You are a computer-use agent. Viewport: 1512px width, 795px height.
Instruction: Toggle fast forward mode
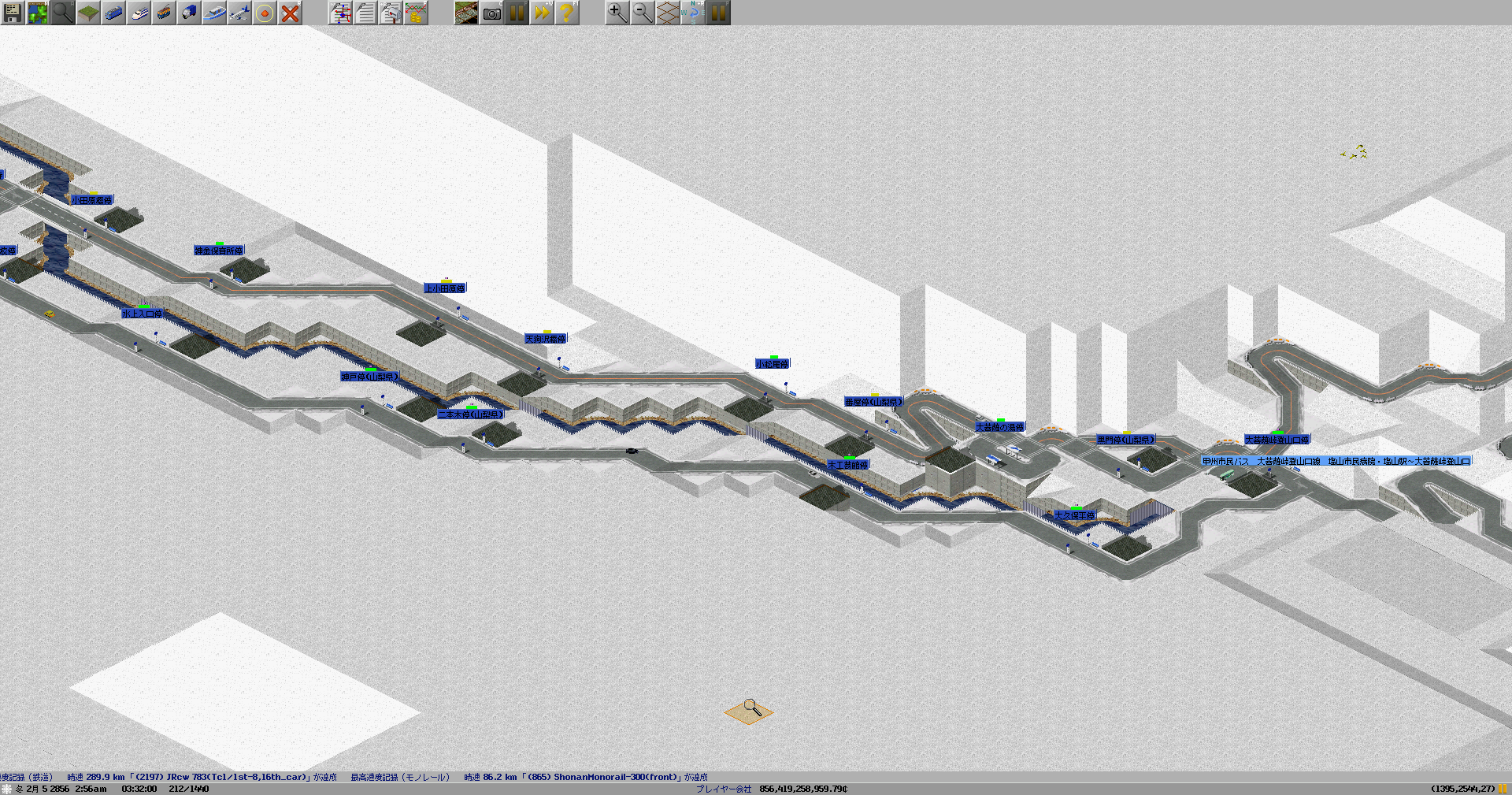[x=542, y=13]
